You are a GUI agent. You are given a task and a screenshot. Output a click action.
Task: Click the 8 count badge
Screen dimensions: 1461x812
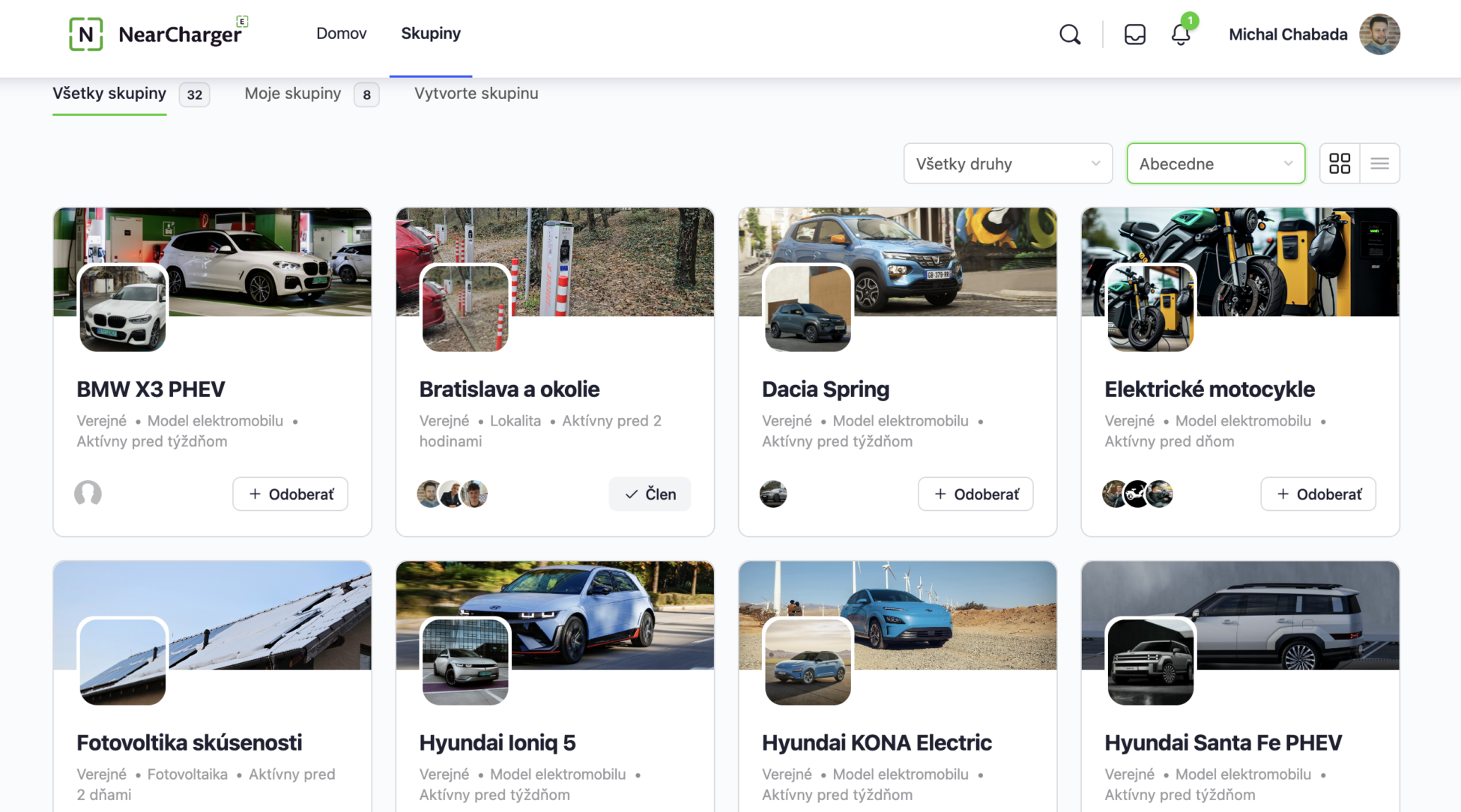tap(366, 94)
